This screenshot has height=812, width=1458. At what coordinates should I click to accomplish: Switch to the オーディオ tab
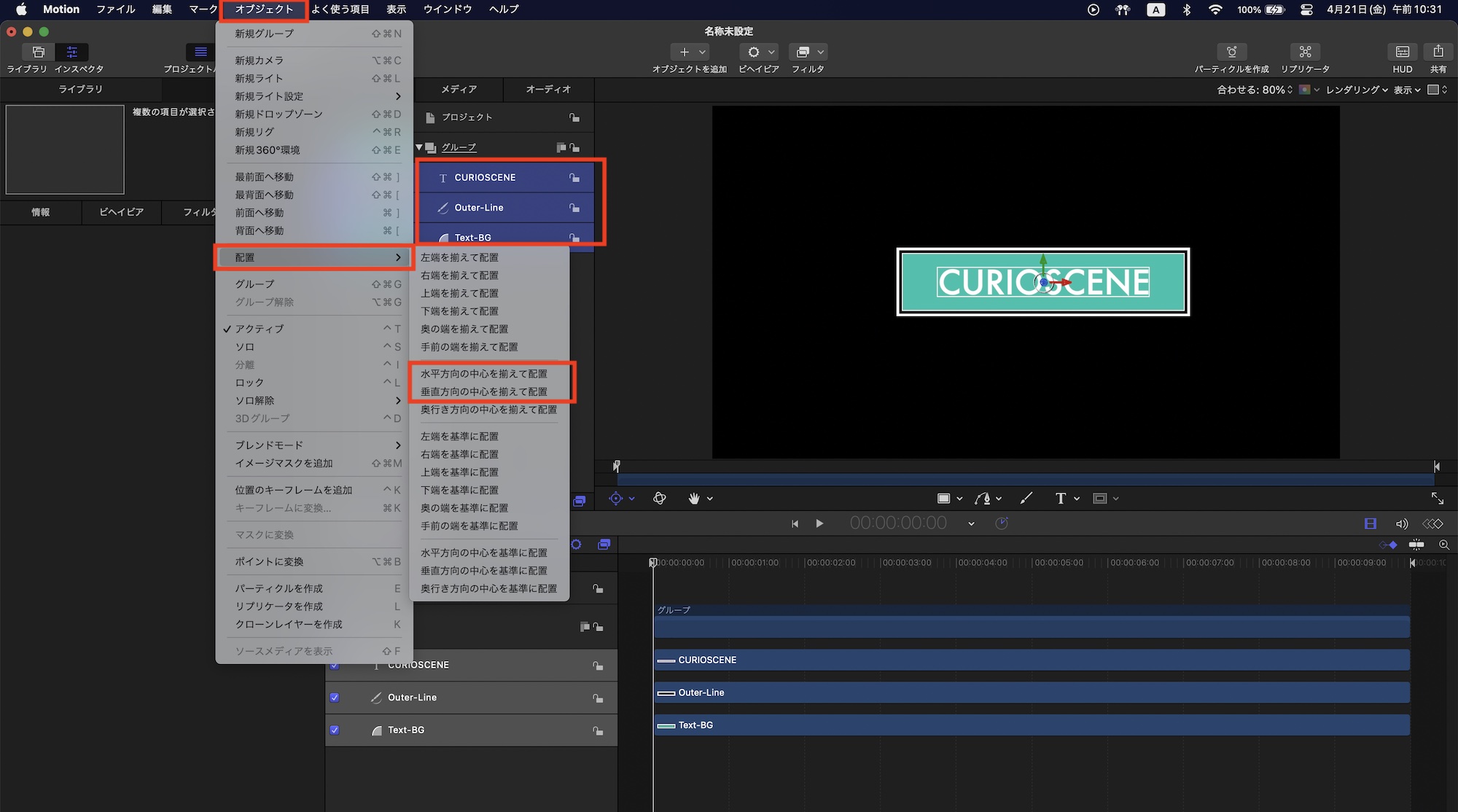pos(548,89)
